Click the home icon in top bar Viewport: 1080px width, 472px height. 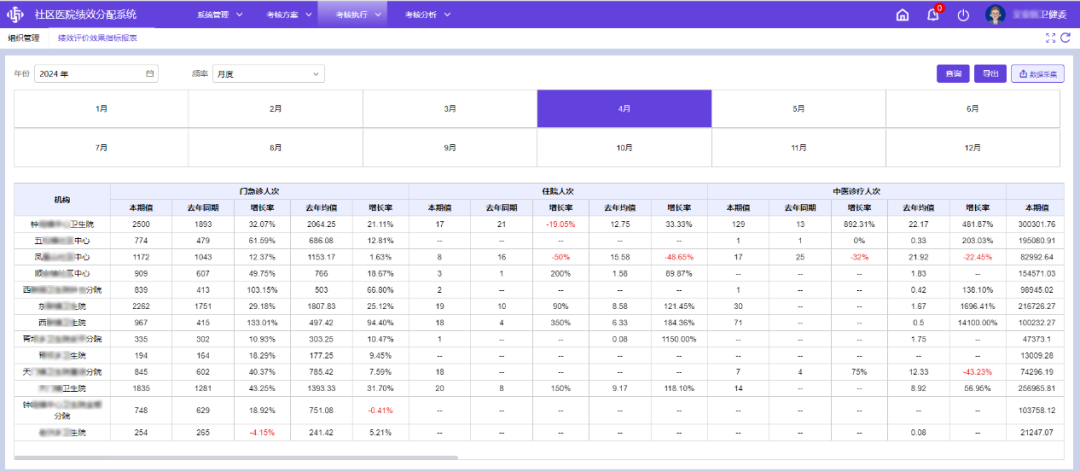pyautogui.click(x=903, y=15)
